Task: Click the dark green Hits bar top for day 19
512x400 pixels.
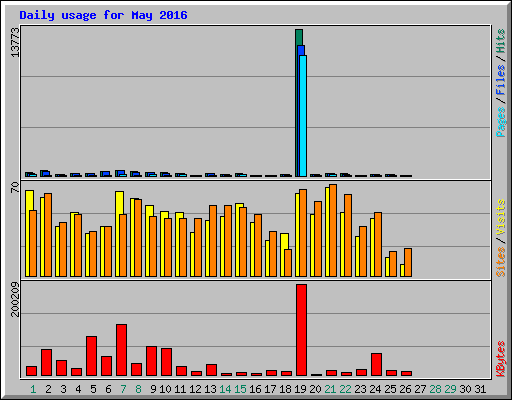Action: pos(299,37)
